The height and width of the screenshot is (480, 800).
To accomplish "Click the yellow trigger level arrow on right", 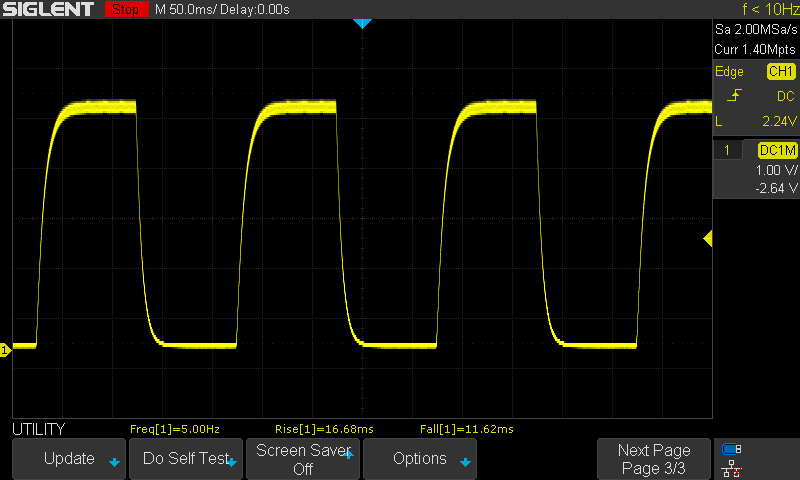I will point(707,238).
